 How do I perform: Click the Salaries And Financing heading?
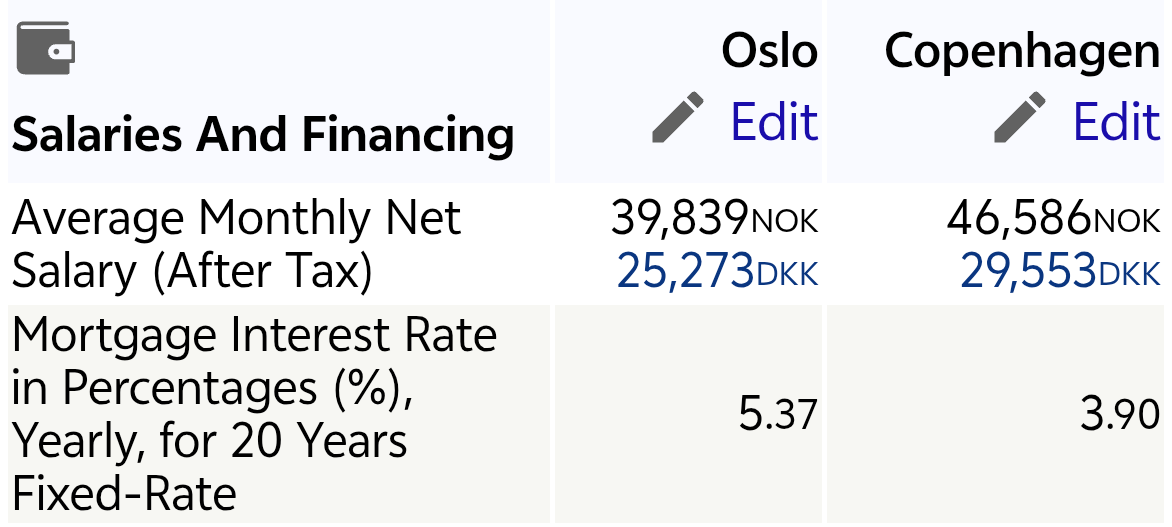click(263, 134)
